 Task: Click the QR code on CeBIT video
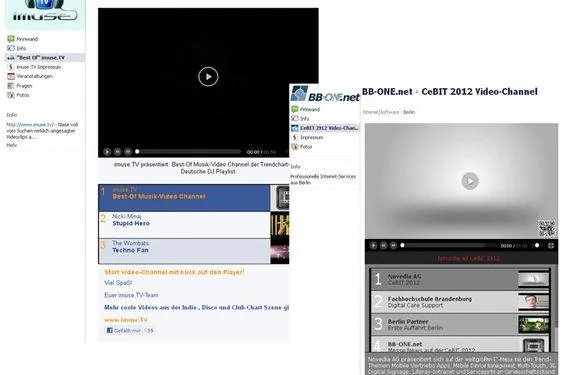547,228
